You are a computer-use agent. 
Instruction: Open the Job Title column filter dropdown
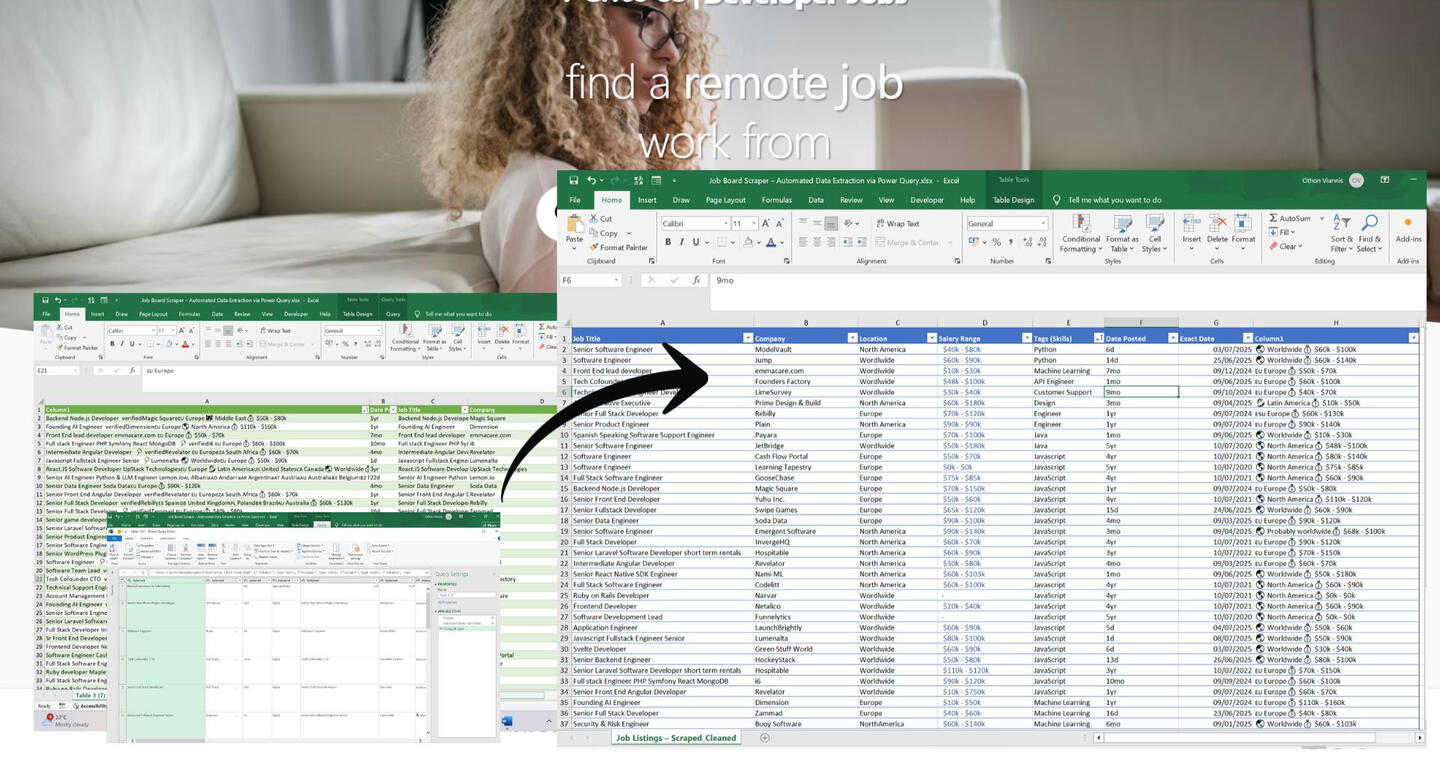[x=748, y=337]
